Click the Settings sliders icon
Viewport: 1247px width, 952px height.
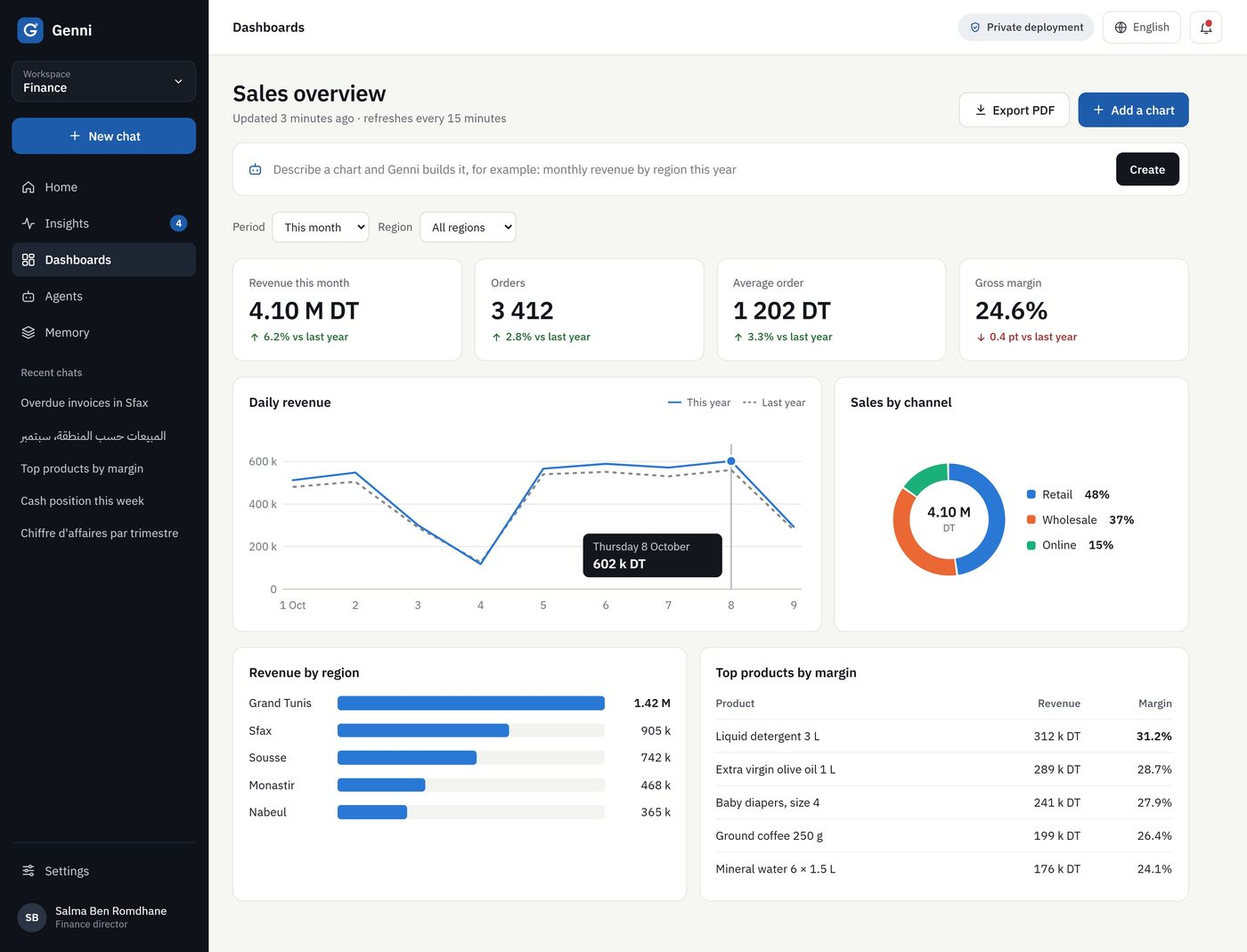click(29, 871)
